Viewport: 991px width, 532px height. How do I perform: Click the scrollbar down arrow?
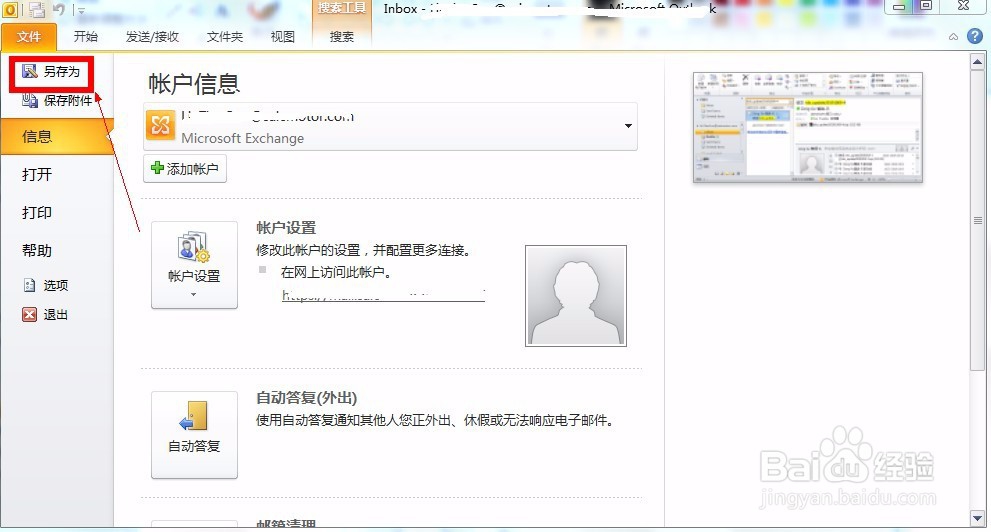[977, 518]
